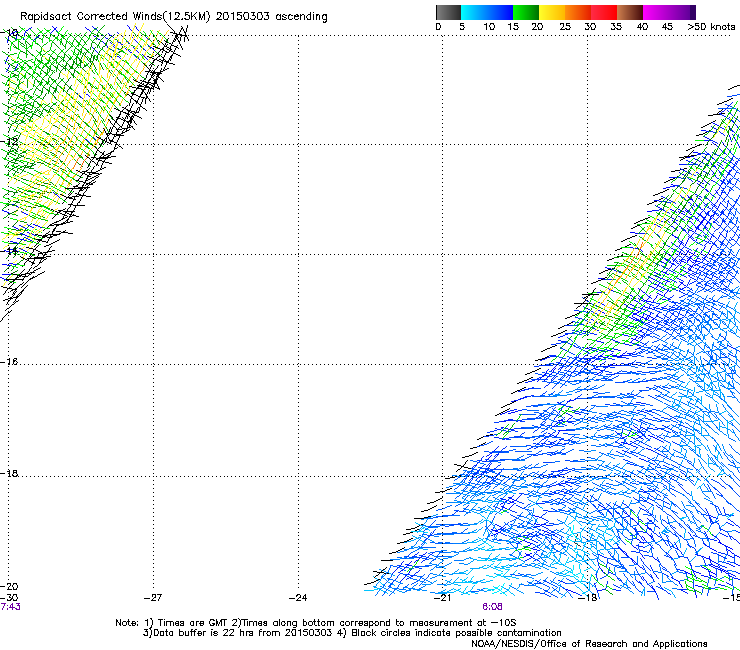Click the 'NOAA/NESDIS/Office of Research and Applications' credit
This screenshot has height=650, width=740.
(589, 644)
